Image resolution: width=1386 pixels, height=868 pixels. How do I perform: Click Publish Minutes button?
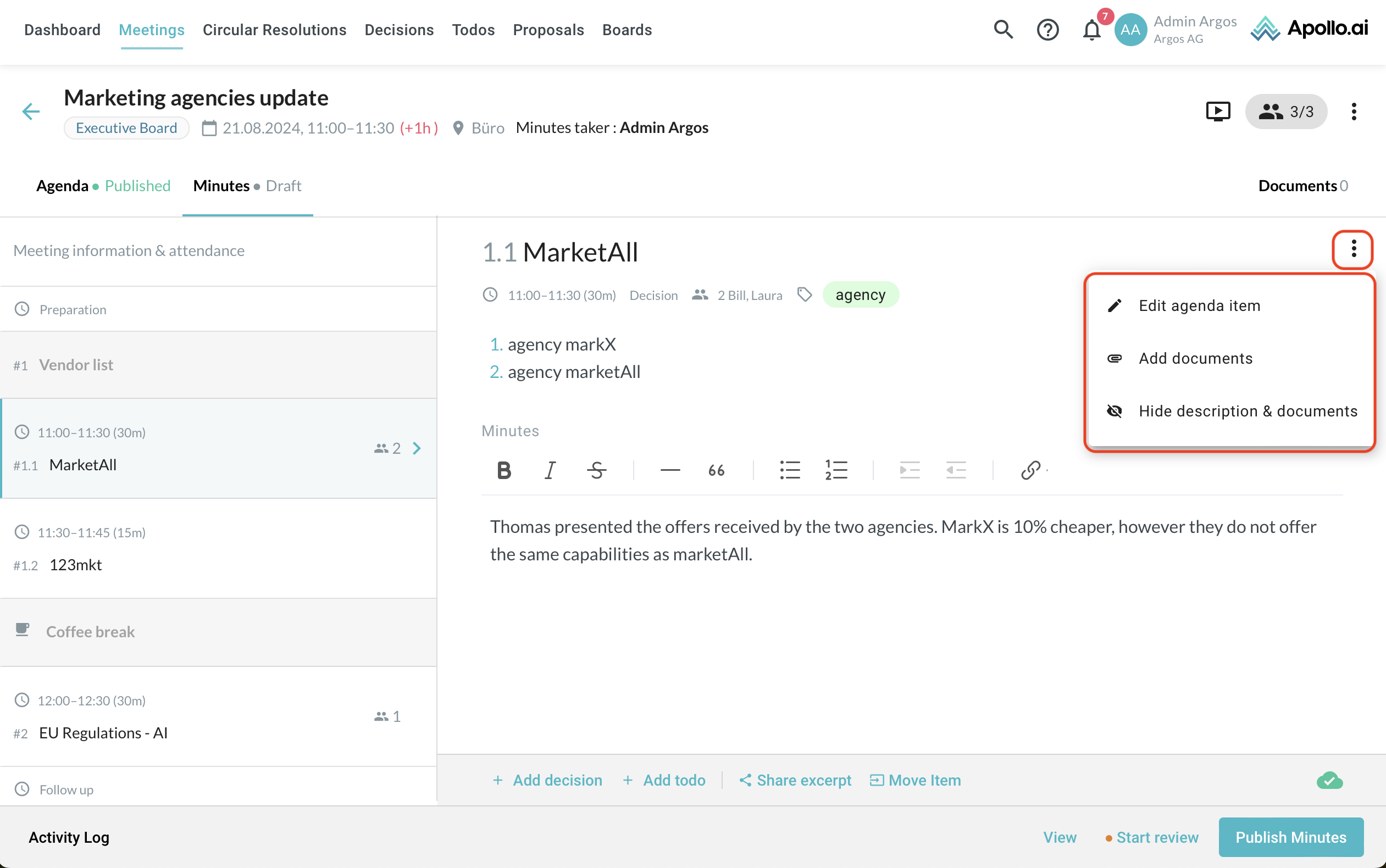[x=1290, y=837]
